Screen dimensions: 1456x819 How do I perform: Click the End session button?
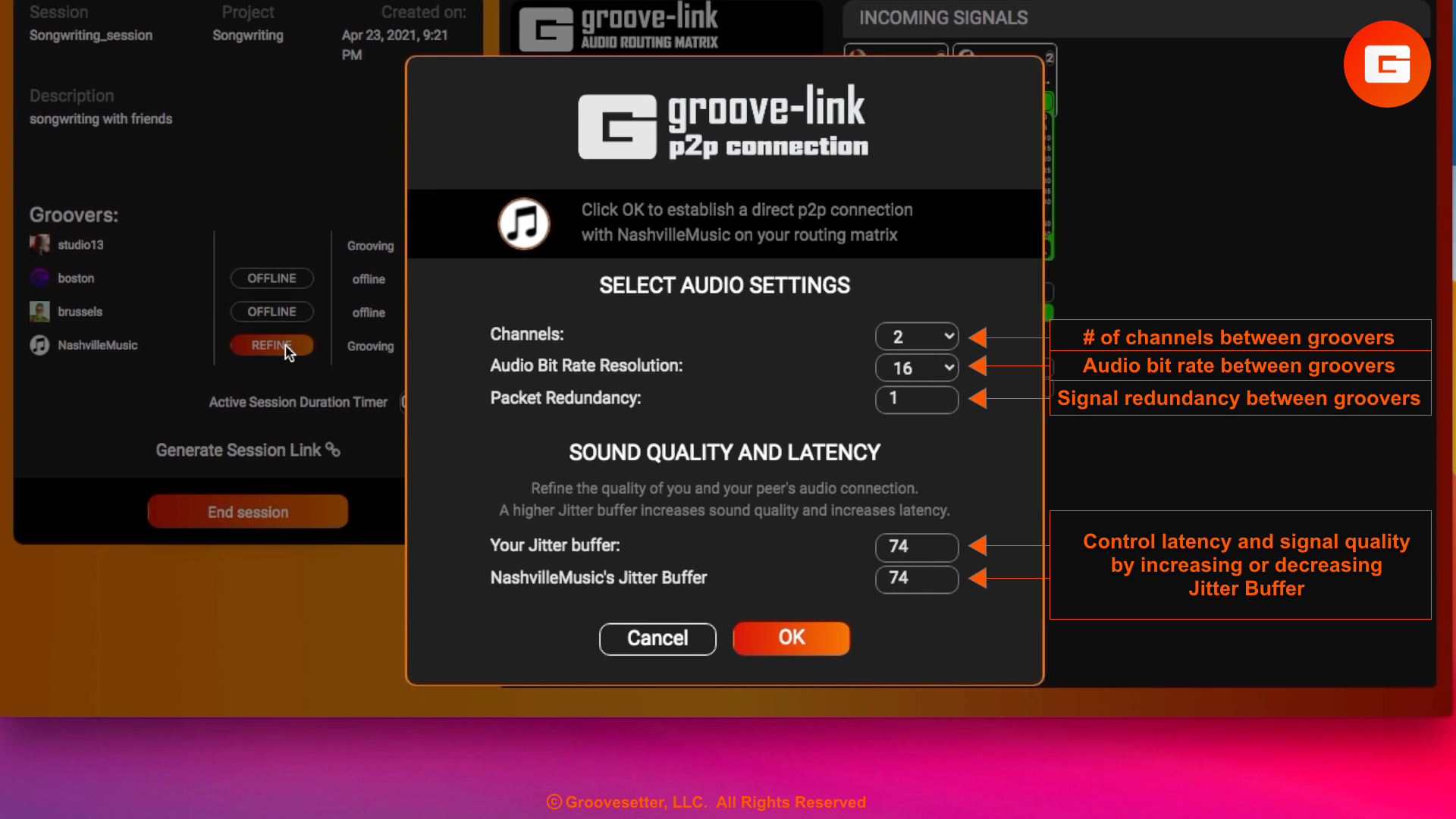click(x=248, y=512)
